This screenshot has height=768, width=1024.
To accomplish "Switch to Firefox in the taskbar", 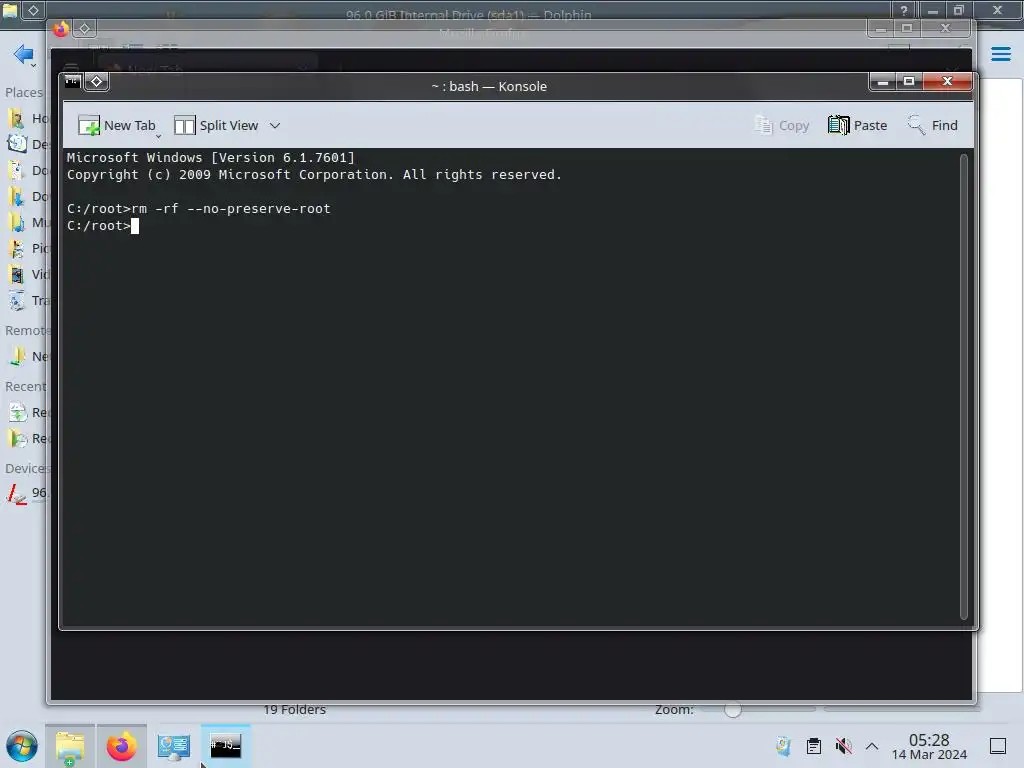I will click(121, 746).
